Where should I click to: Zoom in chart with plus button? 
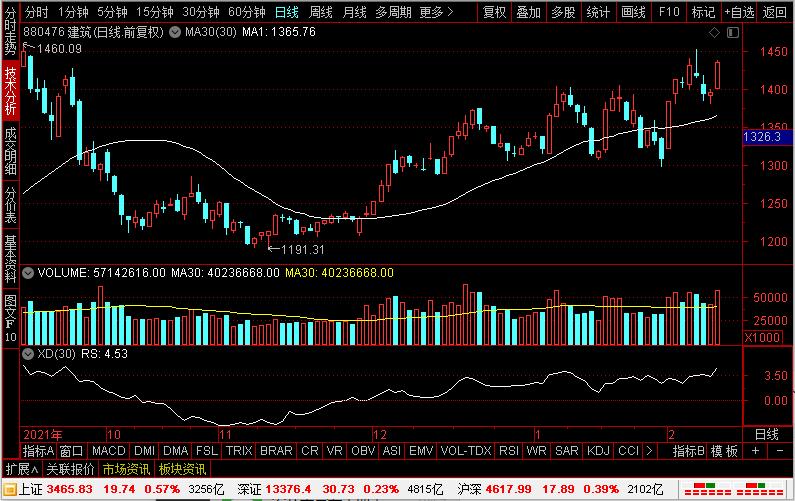coord(755,451)
